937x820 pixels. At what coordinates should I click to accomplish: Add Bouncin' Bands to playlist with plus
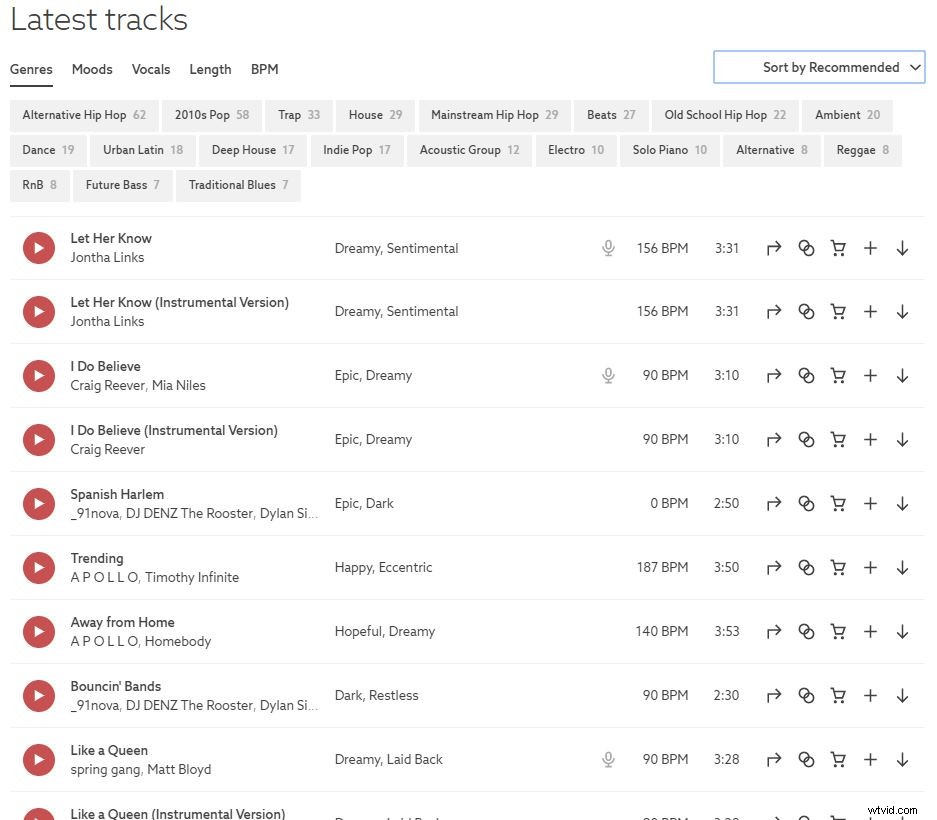(x=870, y=696)
